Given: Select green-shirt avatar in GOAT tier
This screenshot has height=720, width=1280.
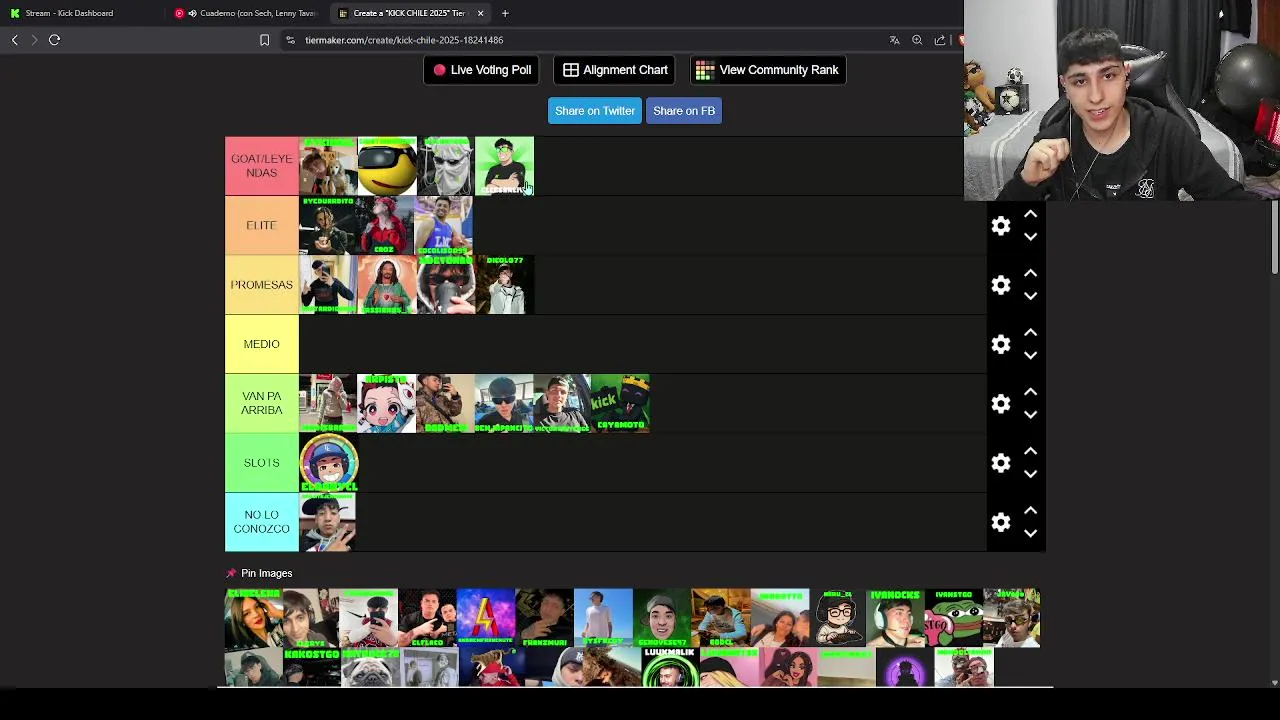Looking at the screenshot, I should pyautogui.click(x=504, y=166).
